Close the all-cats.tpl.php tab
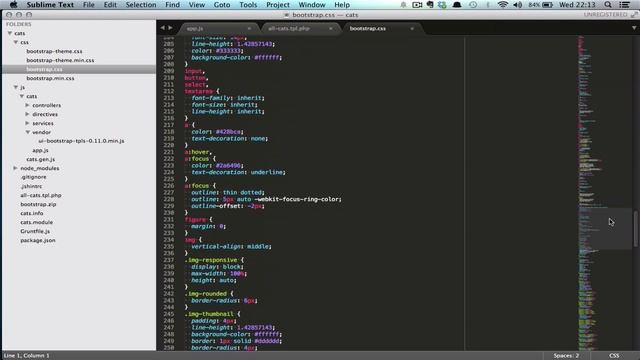The image size is (640, 360). click(x=331, y=29)
